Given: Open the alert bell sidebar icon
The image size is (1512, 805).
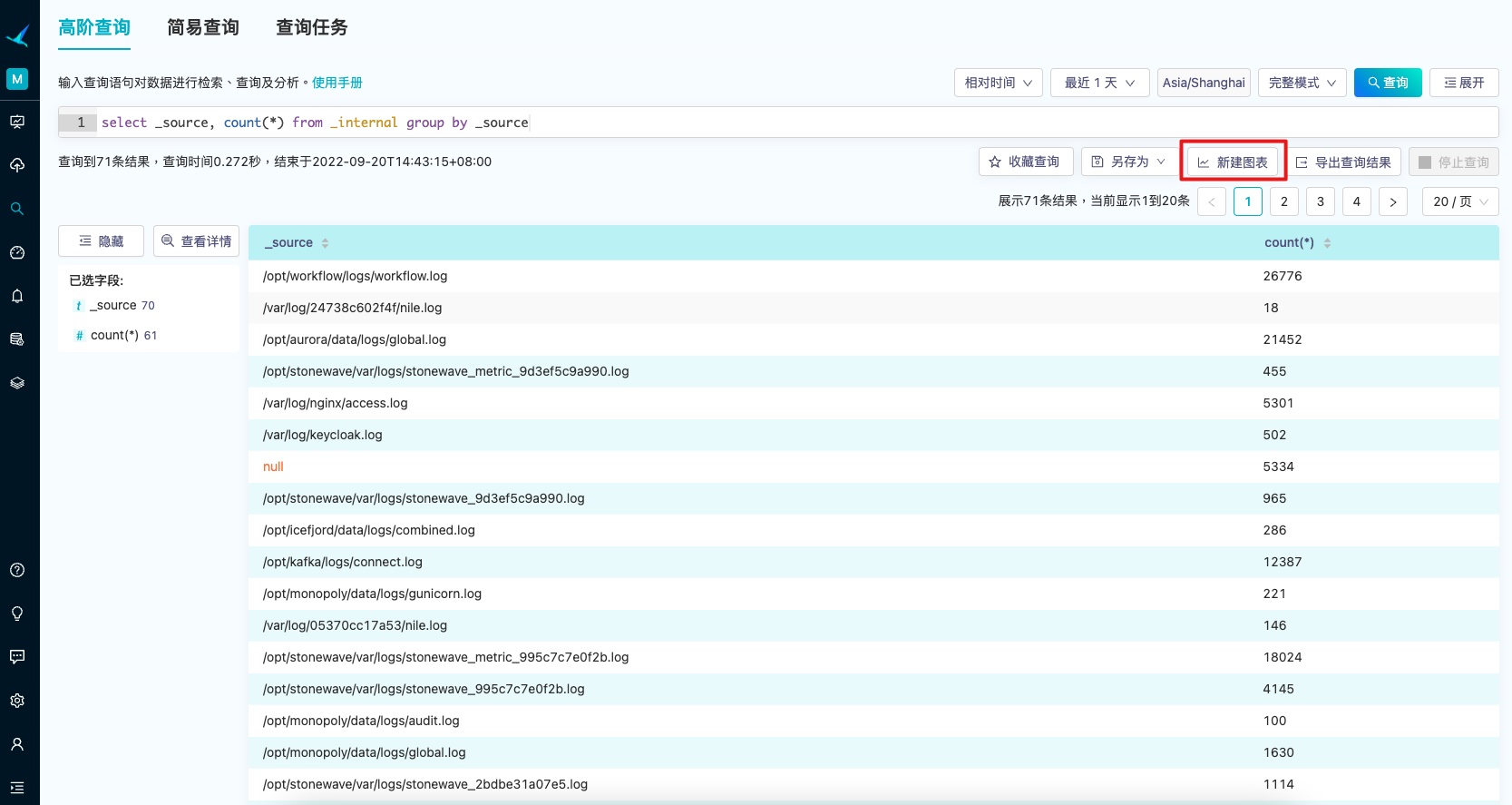Looking at the screenshot, I should (x=17, y=296).
